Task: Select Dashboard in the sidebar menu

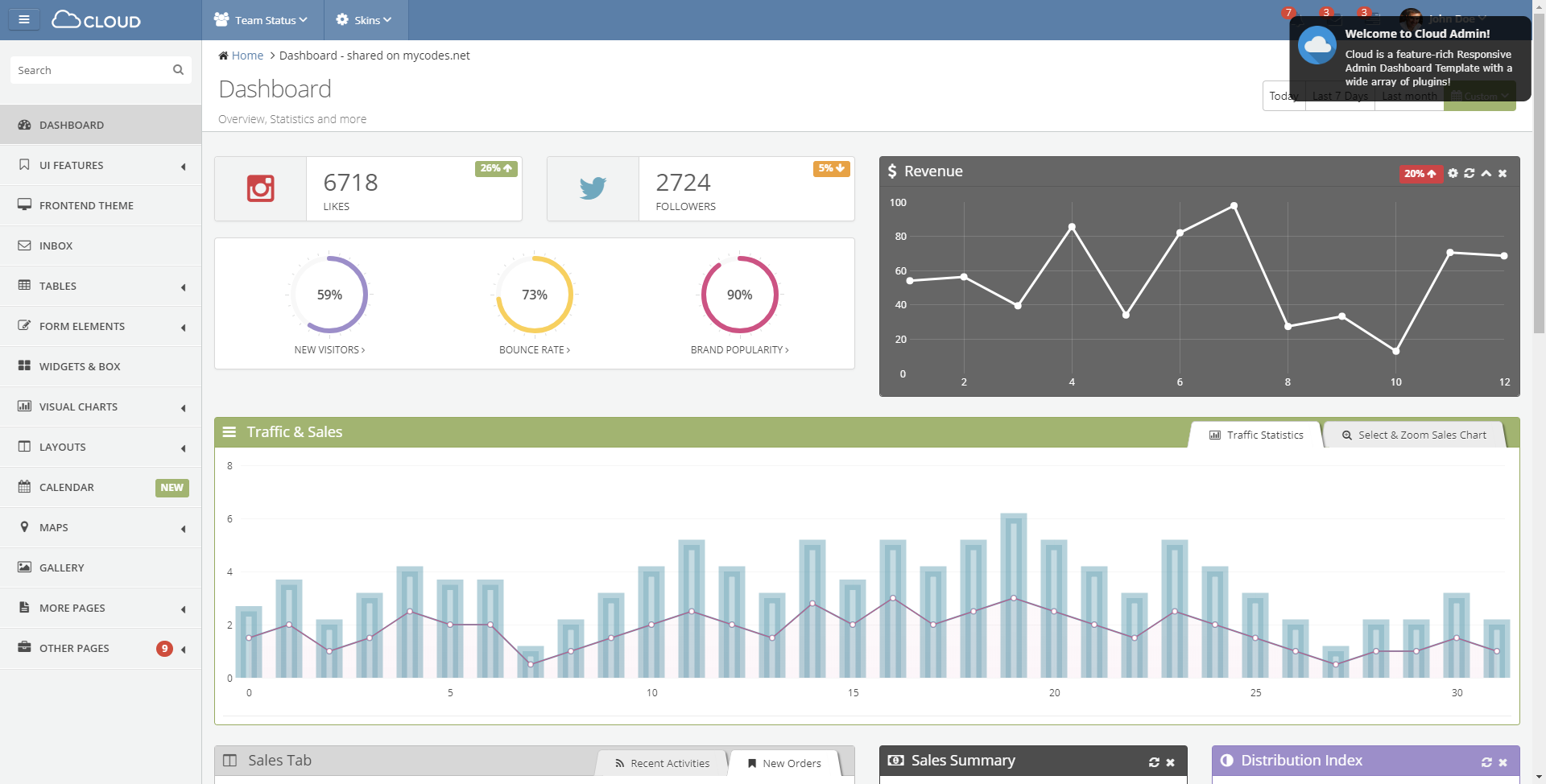Action: tap(101, 125)
